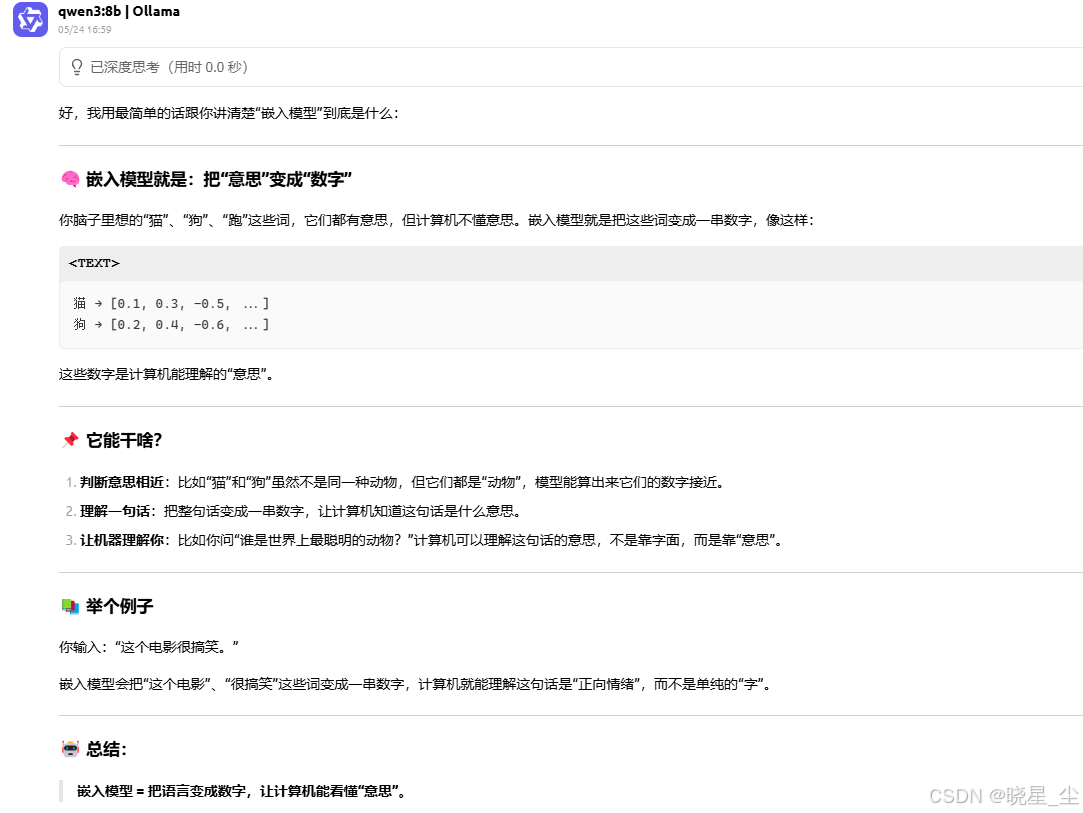Click the heading 总结:
This screenshot has height=813, width=1083.
pos(106,749)
